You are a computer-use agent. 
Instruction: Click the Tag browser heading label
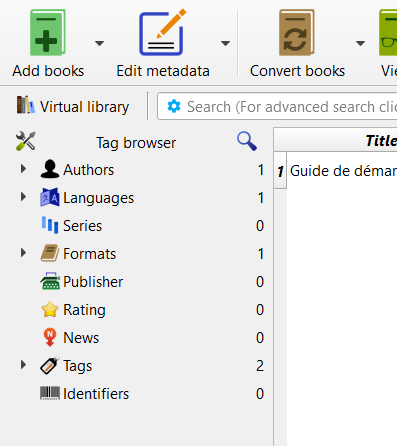tap(136, 143)
